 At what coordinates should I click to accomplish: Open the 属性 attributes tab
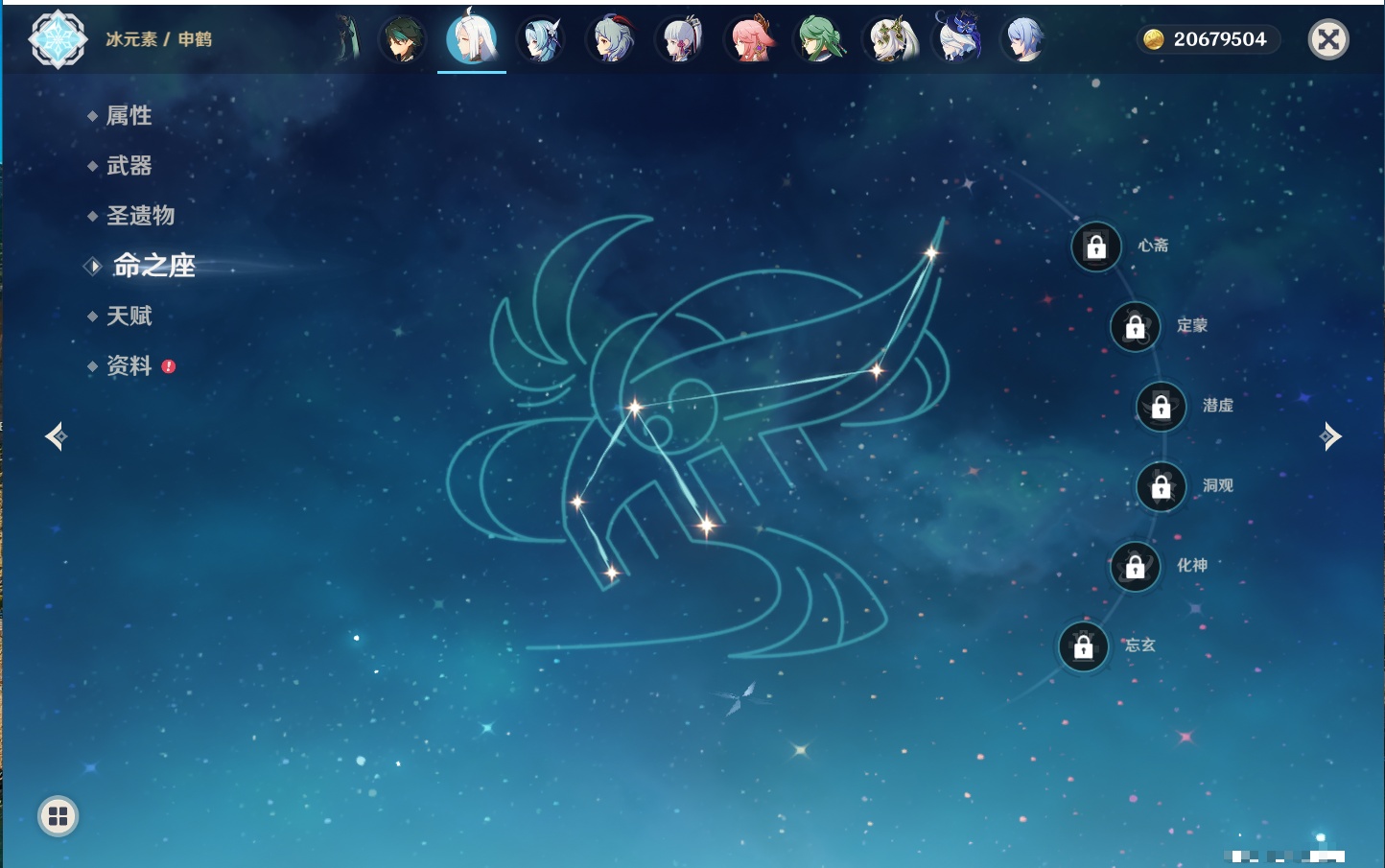tap(129, 116)
